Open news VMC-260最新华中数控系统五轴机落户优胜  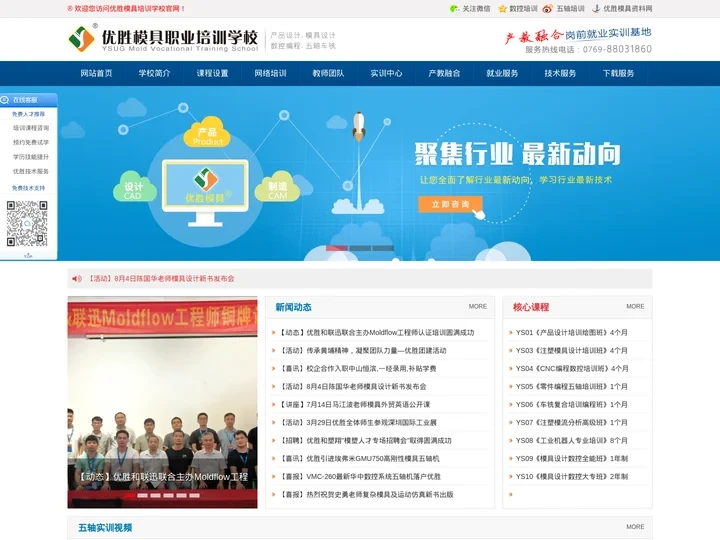(360, 476)
